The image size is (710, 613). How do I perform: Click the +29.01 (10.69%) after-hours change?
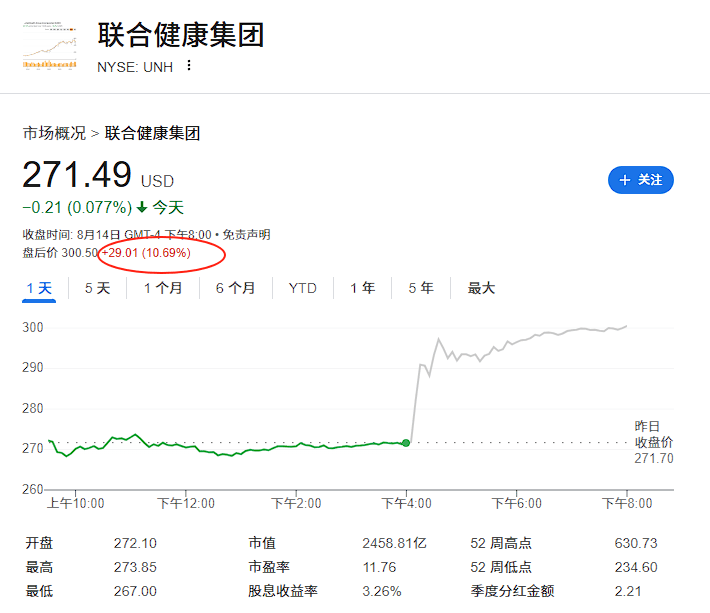pyautogui.click(x=146, y=253)
